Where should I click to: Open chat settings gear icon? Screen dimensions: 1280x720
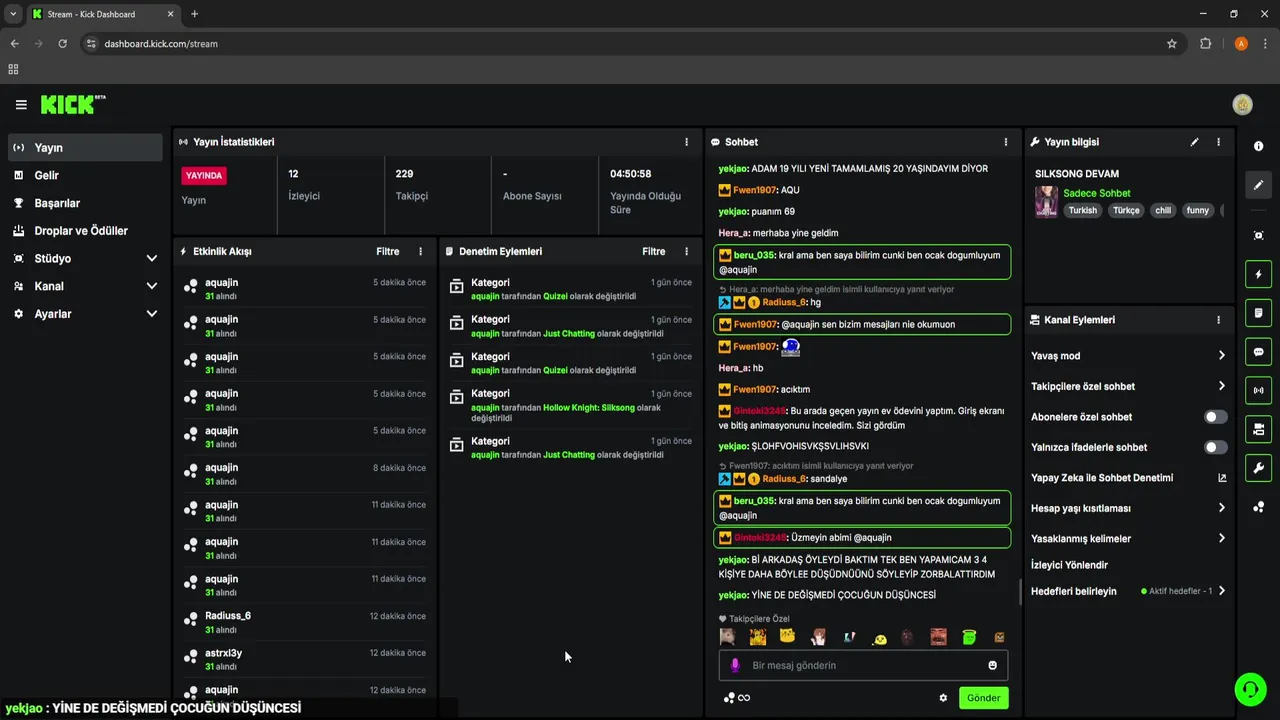[x=943, y=698]
